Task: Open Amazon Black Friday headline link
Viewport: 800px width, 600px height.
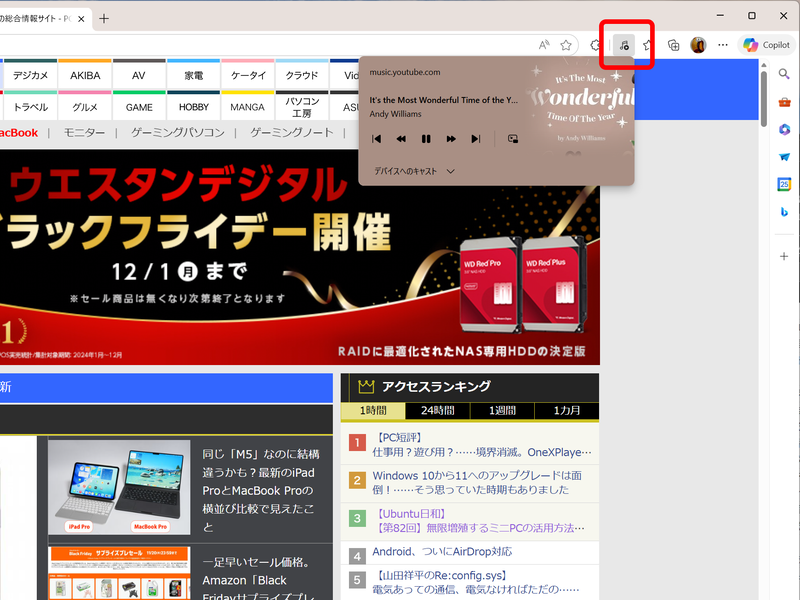Action: [259, 580]
